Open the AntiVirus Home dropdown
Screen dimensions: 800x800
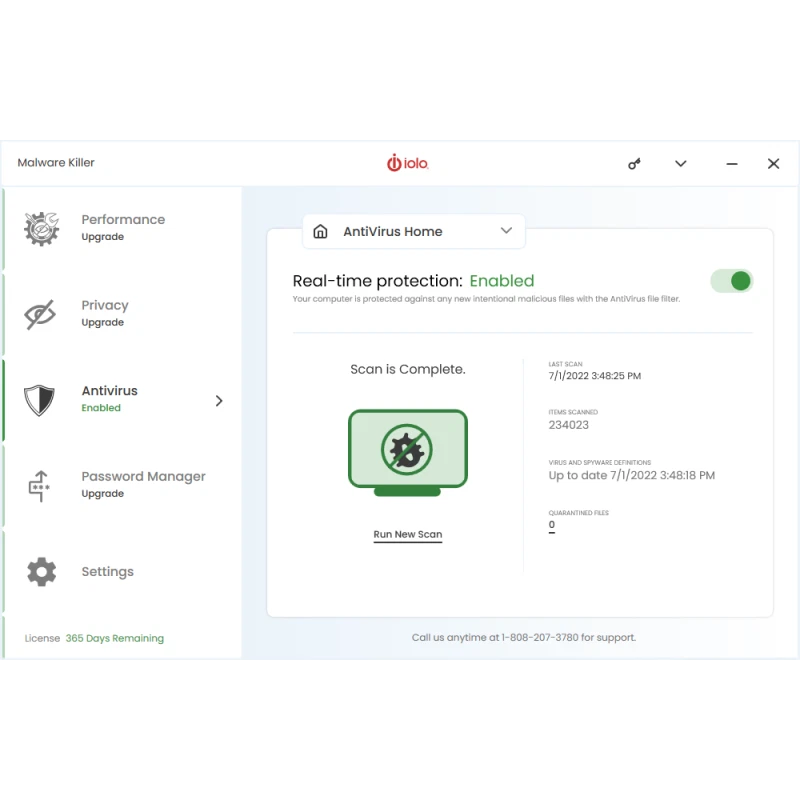point(507,231)
